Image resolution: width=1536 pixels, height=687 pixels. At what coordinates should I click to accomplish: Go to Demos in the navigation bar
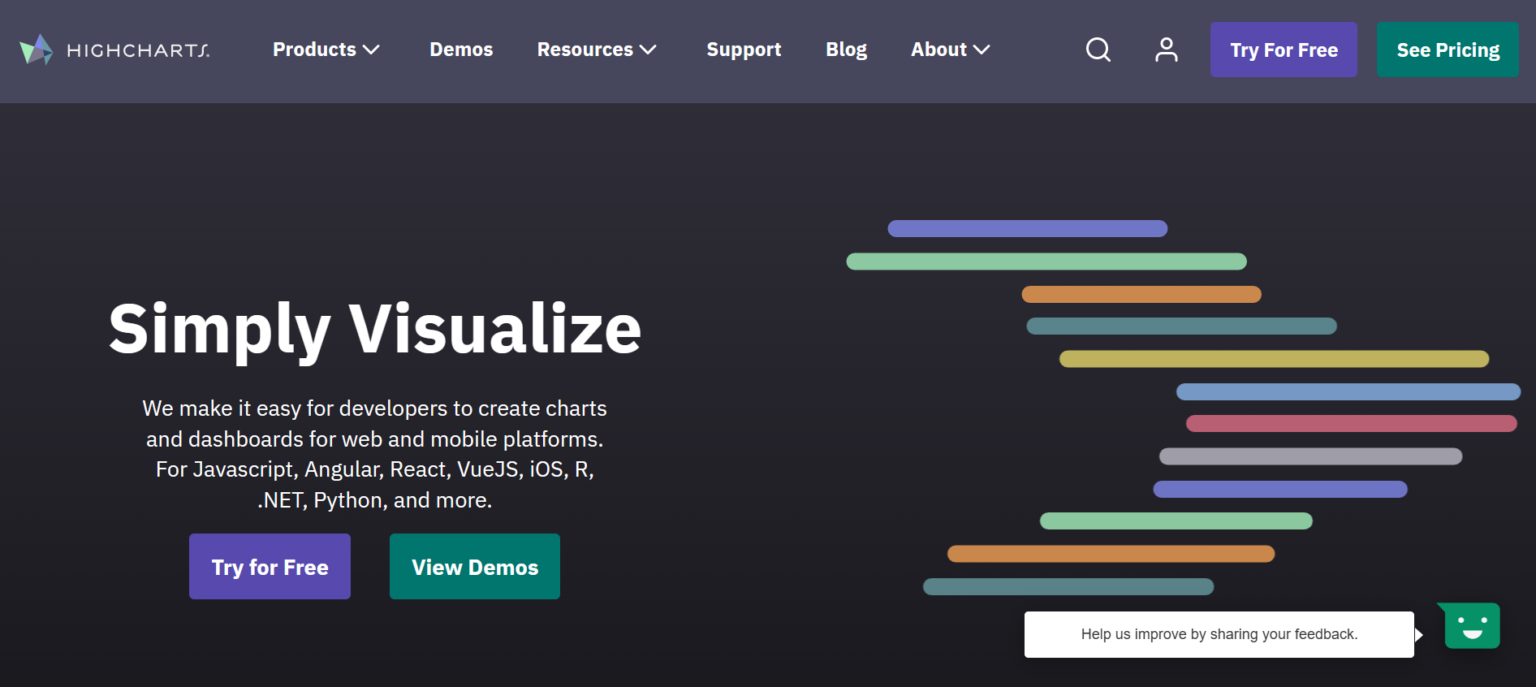461,50
